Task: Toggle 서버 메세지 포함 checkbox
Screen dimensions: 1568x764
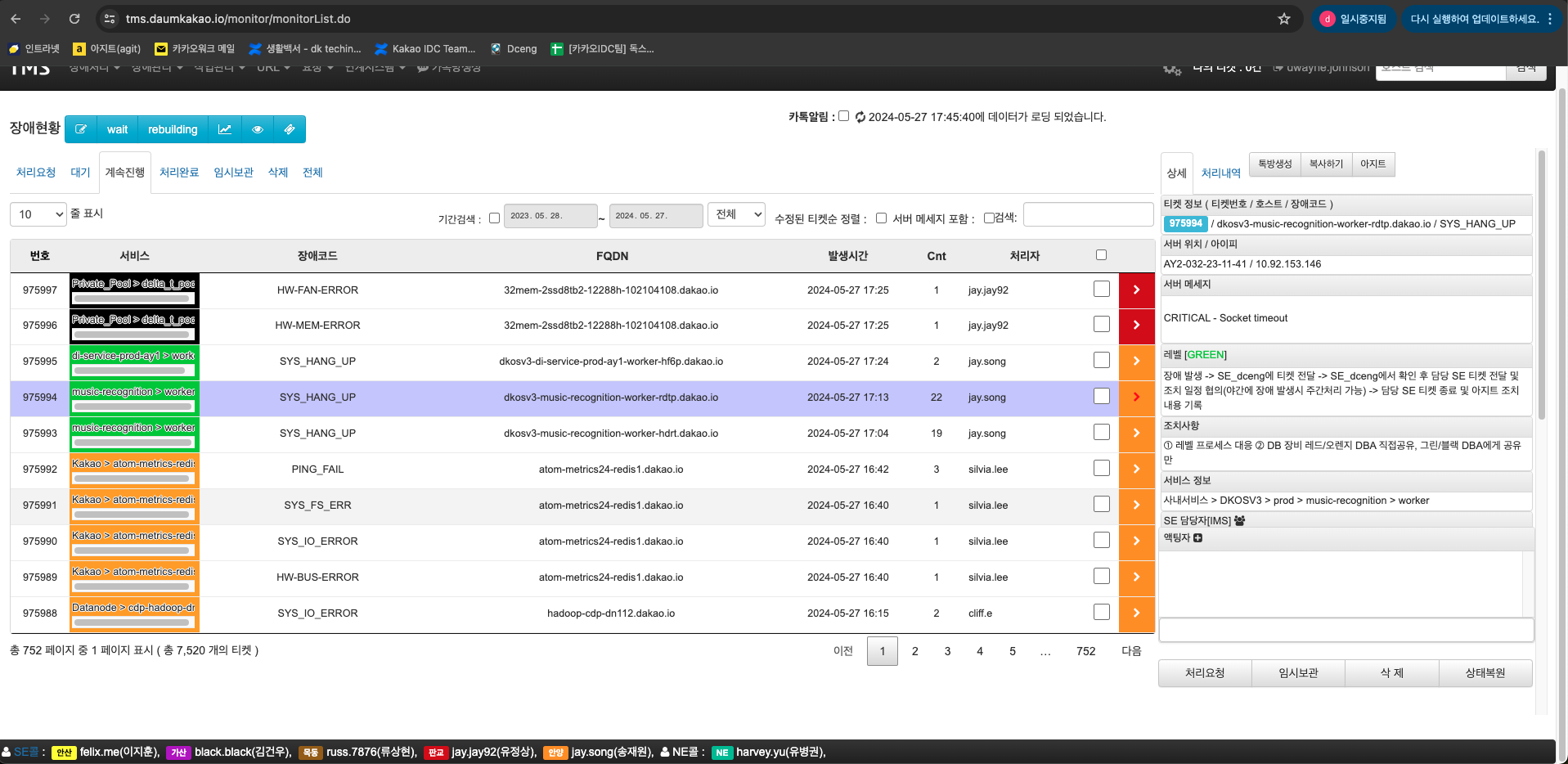Action: 989,218
